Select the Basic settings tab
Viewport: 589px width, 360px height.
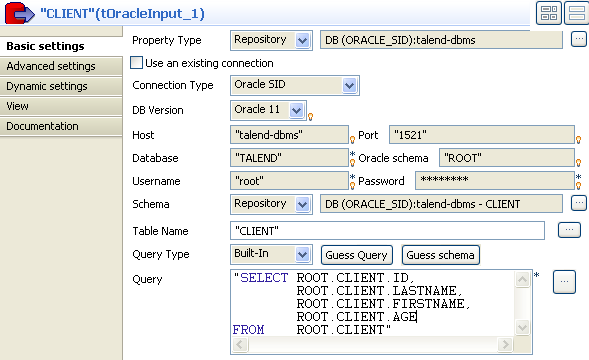61,46
